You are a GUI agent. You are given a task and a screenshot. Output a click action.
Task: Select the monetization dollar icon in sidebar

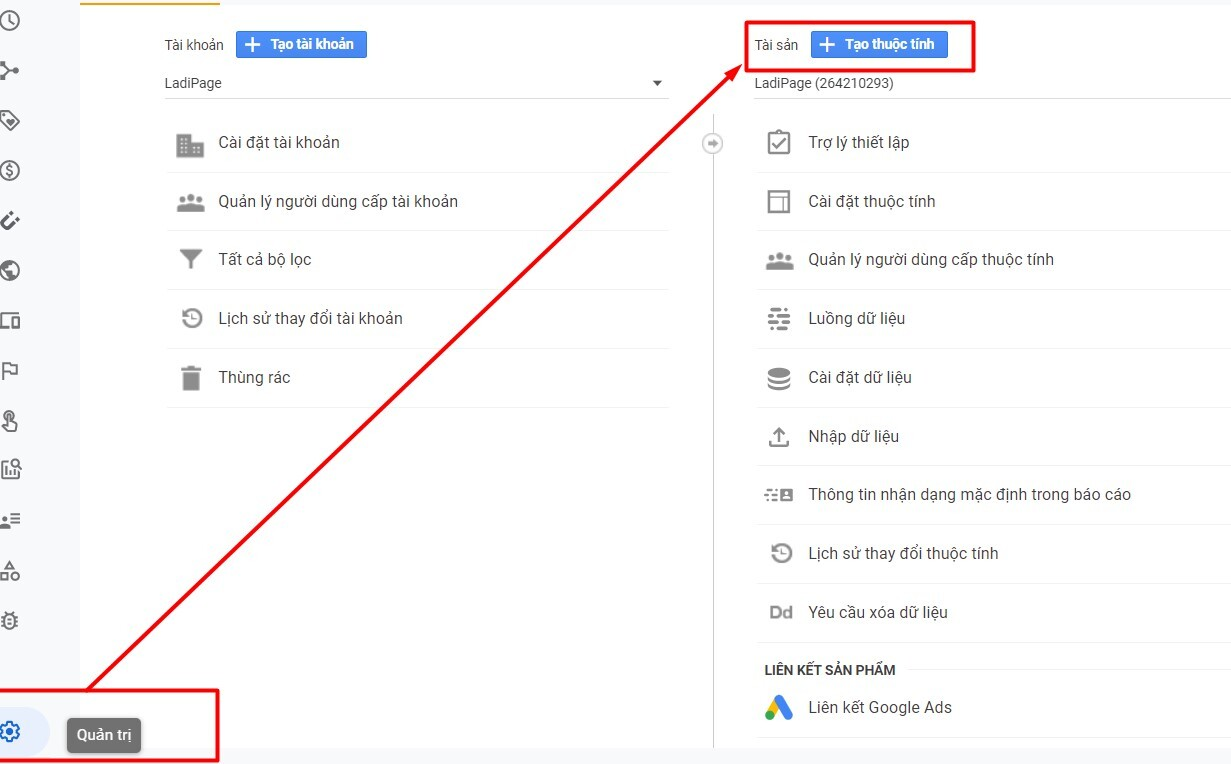coord(10,171)
